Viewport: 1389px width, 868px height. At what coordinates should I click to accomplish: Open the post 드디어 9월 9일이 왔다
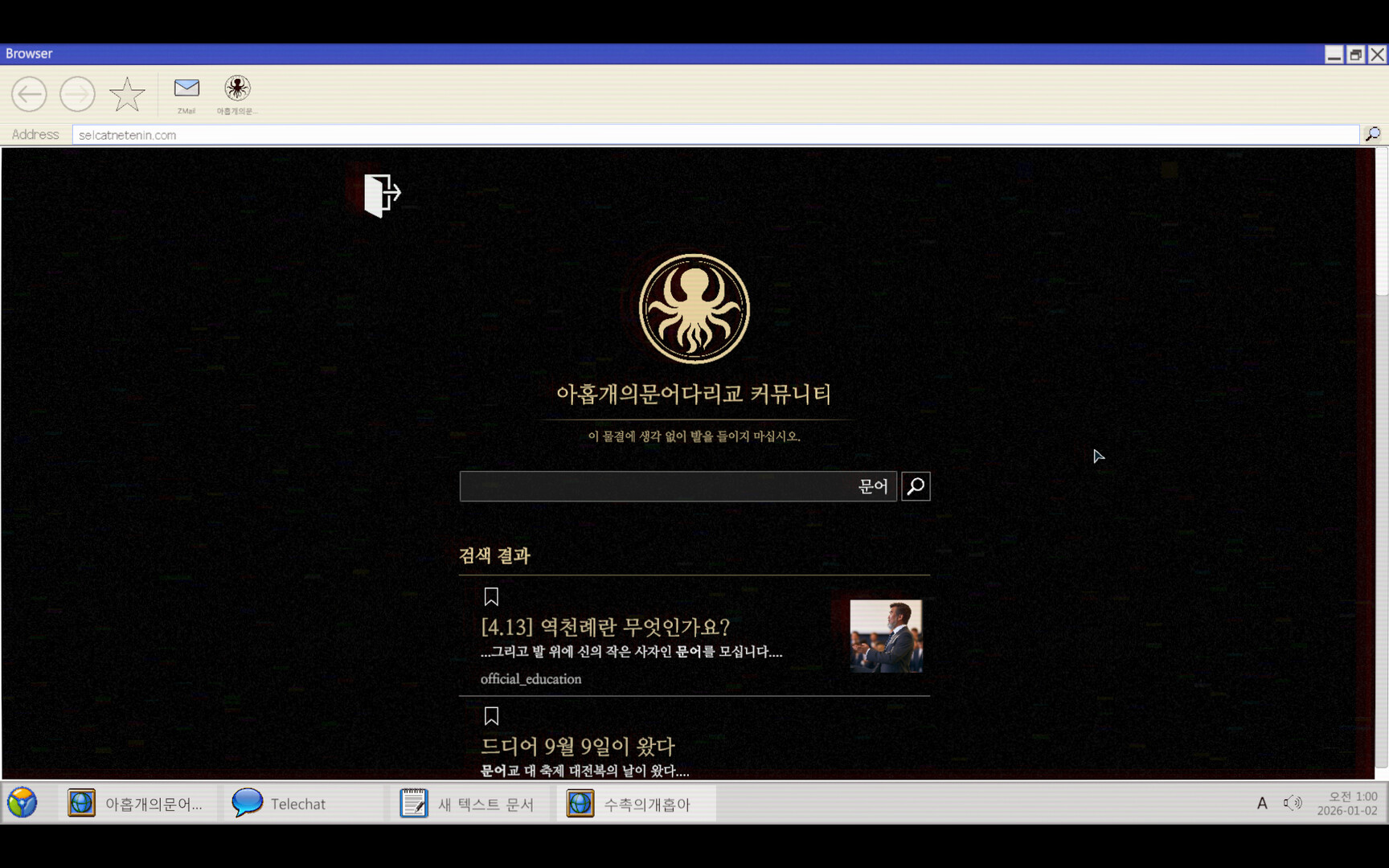577,747
